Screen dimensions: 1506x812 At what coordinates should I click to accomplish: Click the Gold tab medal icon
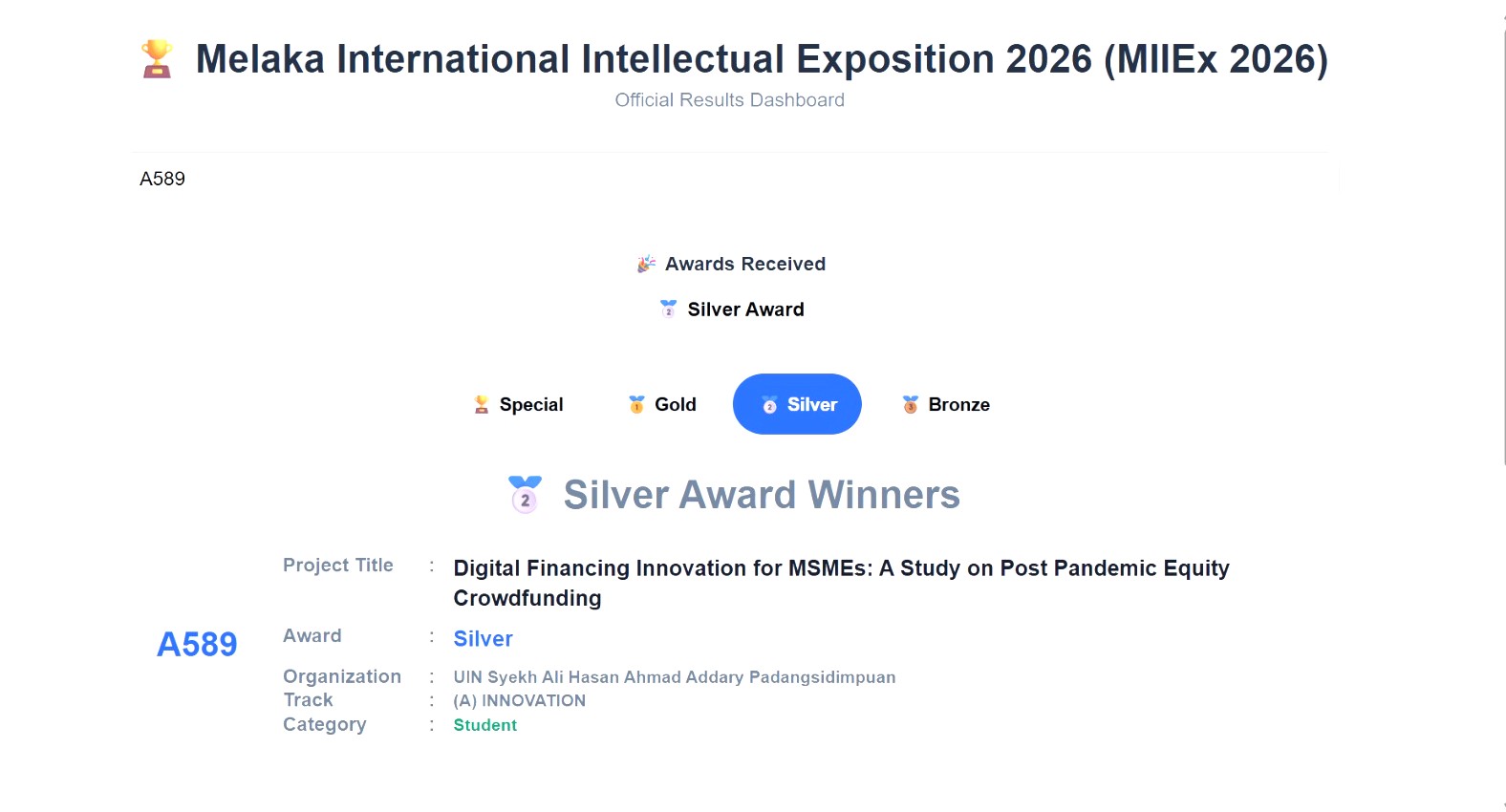point(636,405)
